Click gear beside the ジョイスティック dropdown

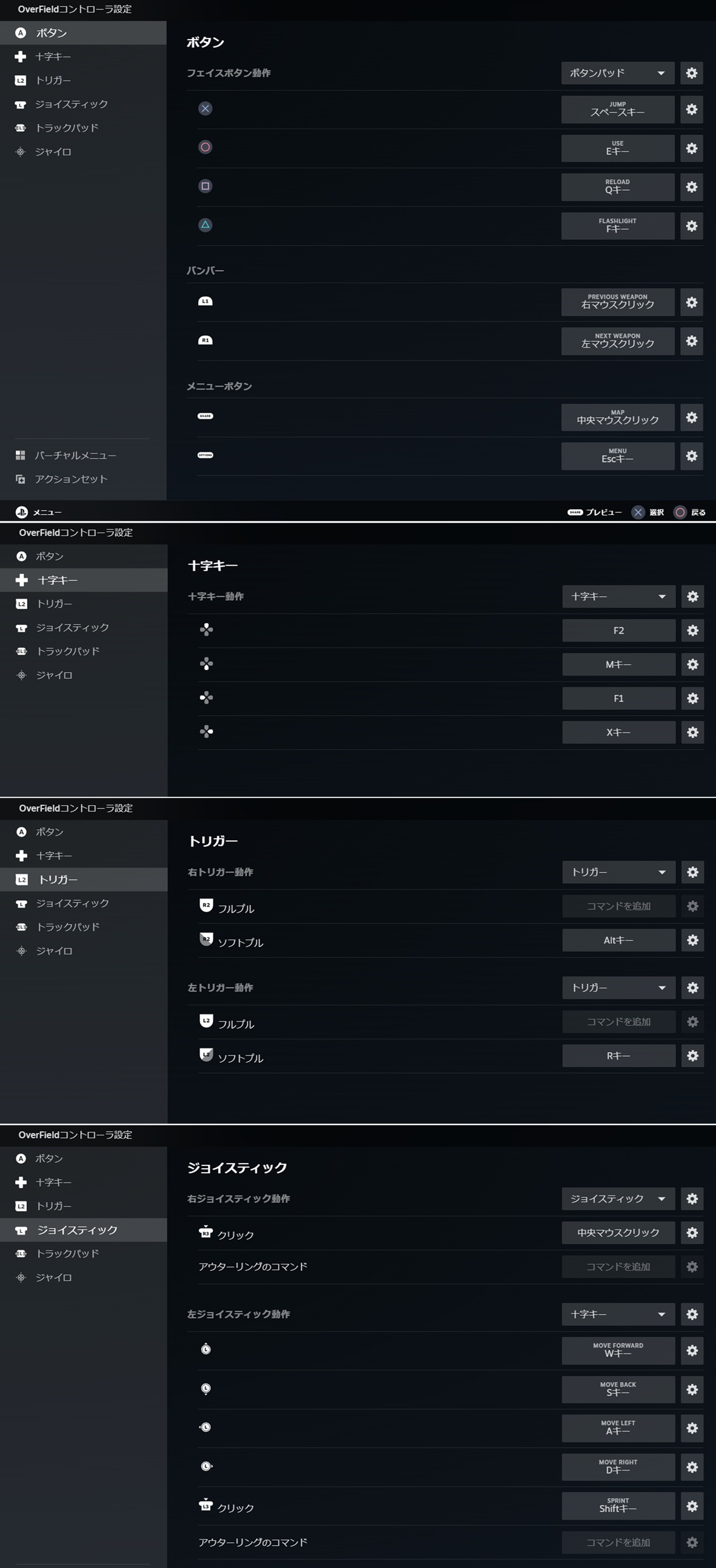(692, 1199)
